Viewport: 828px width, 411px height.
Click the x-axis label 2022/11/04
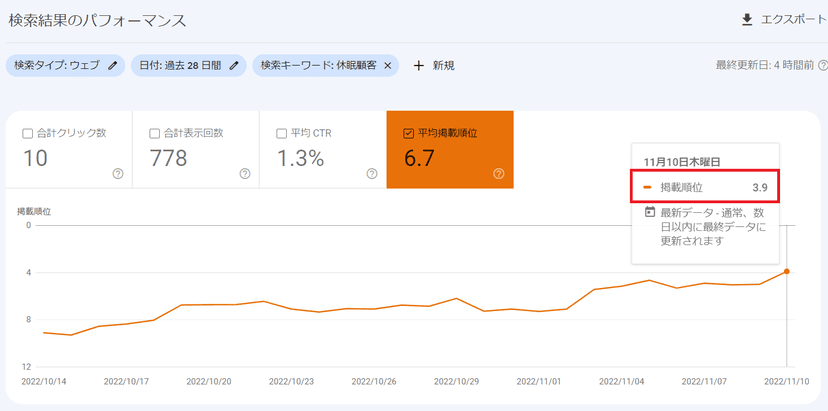(622, 381)
